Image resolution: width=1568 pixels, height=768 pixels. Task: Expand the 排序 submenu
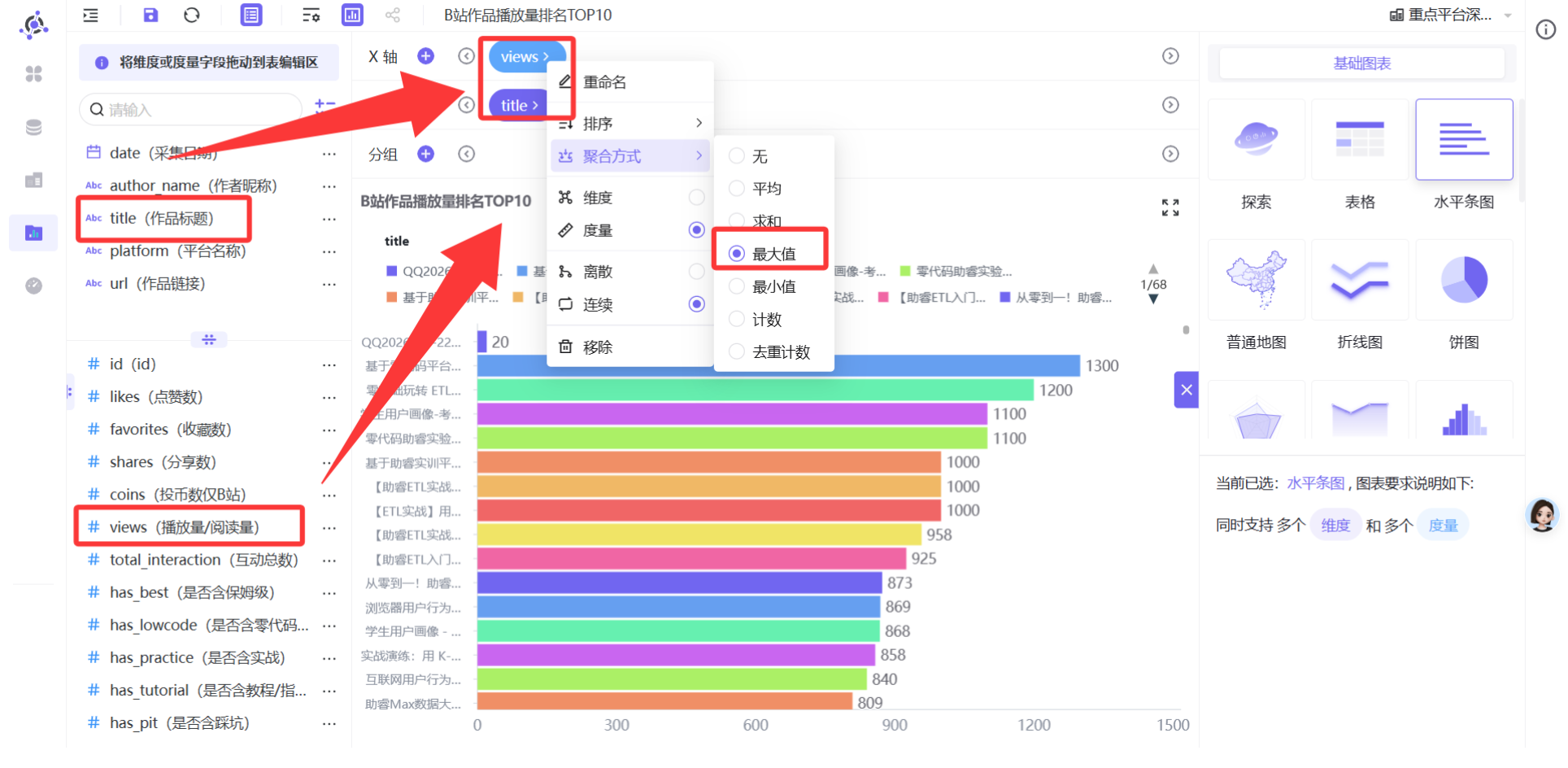[x=630, y=124]
